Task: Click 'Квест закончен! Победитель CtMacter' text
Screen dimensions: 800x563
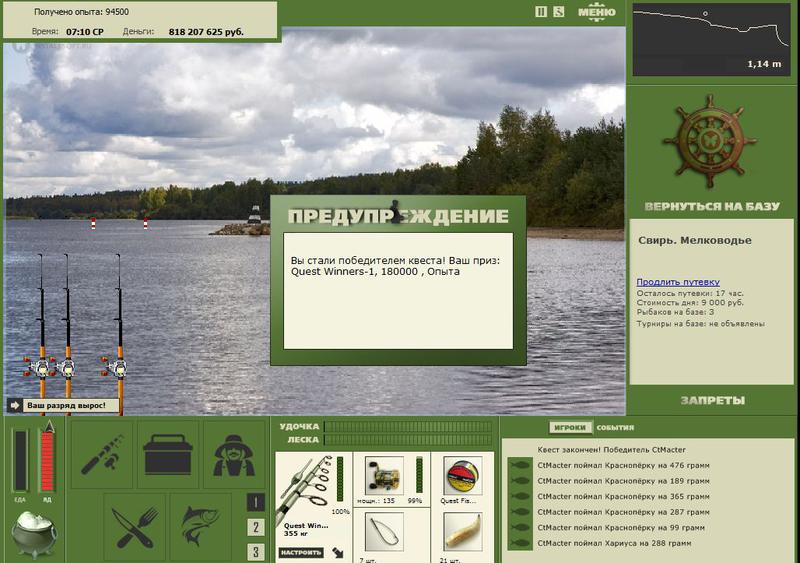Action: [x=611, y=450]
